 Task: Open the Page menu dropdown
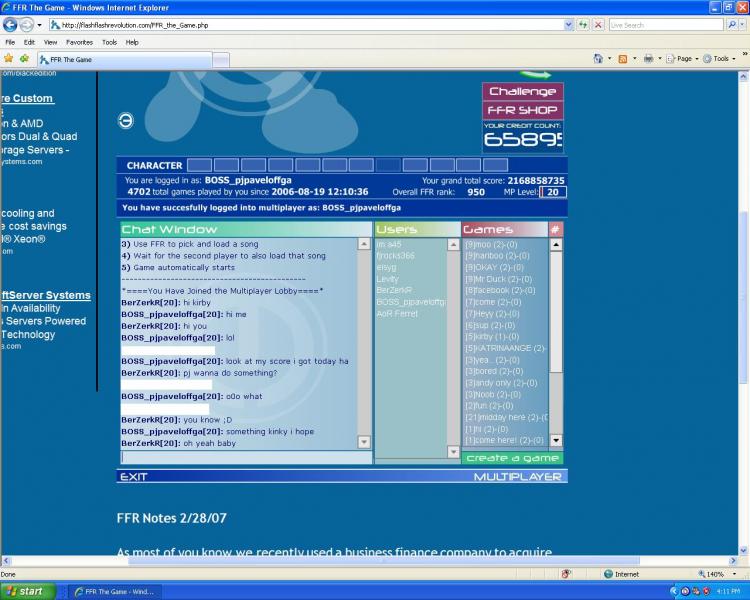pyautogui.click(x=683, y=59)
